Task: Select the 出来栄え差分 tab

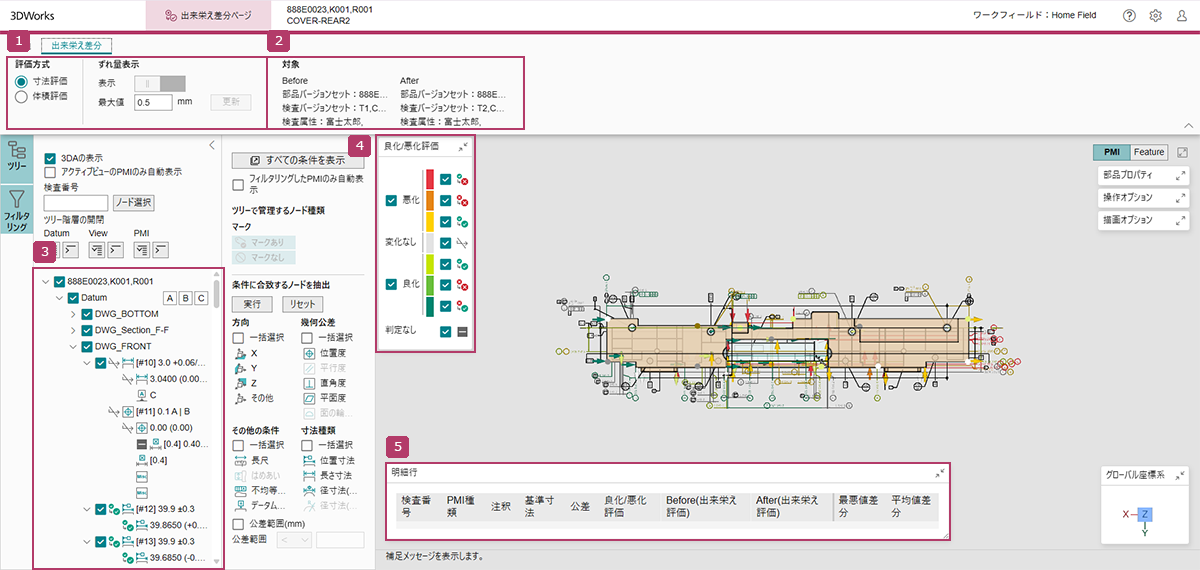Action: 76,45
